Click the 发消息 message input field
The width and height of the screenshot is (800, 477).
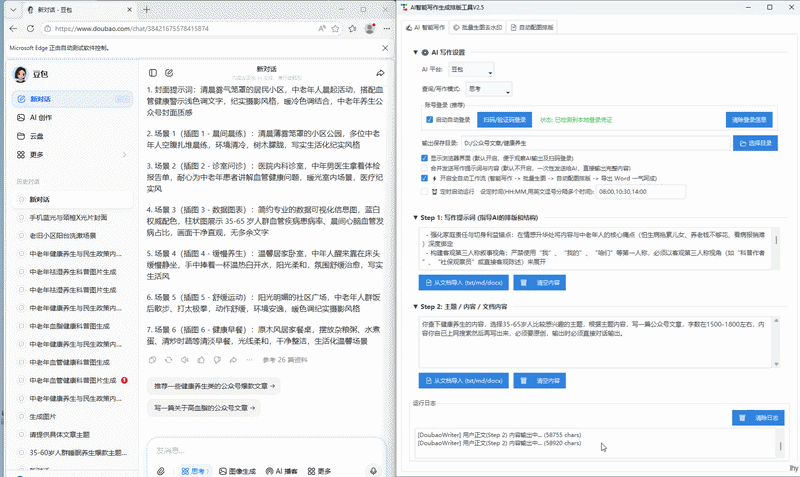click(265, 450)
